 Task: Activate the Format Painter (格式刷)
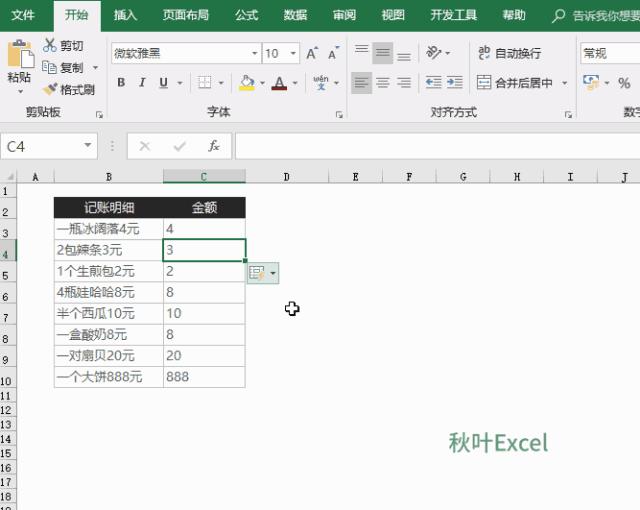pos(69,89)
